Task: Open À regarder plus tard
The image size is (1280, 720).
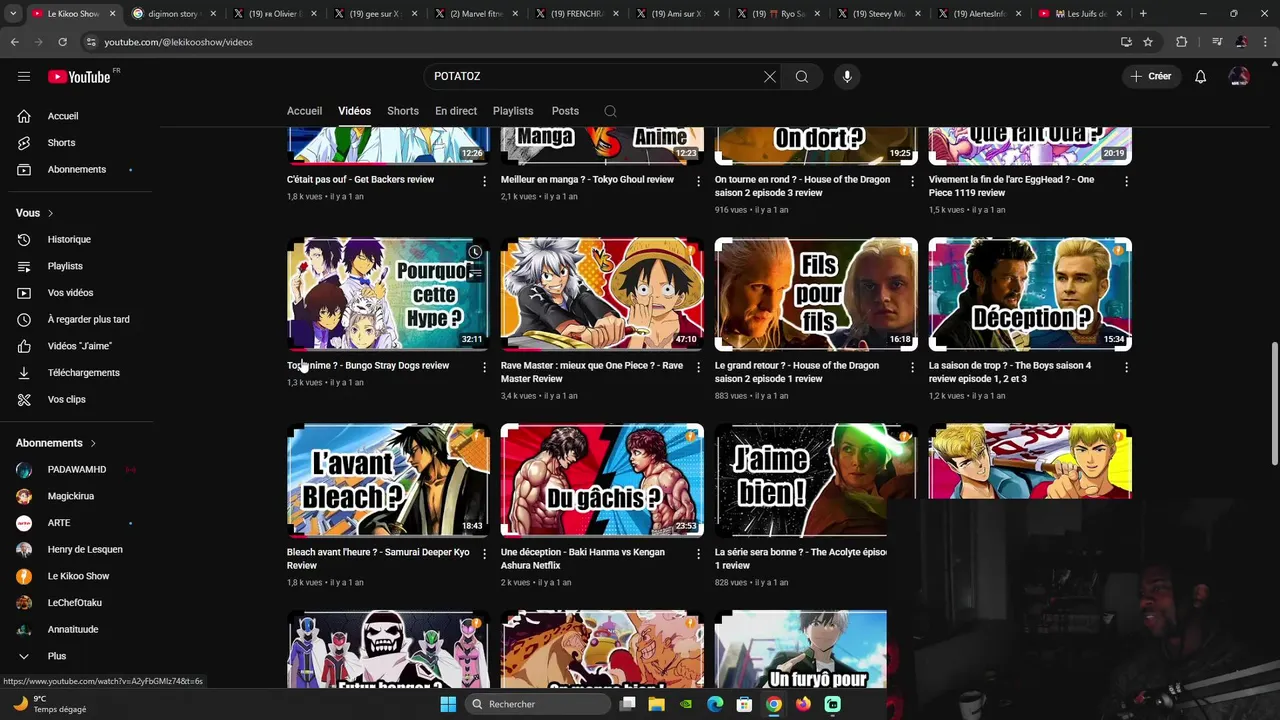Action: pos(79,320)
